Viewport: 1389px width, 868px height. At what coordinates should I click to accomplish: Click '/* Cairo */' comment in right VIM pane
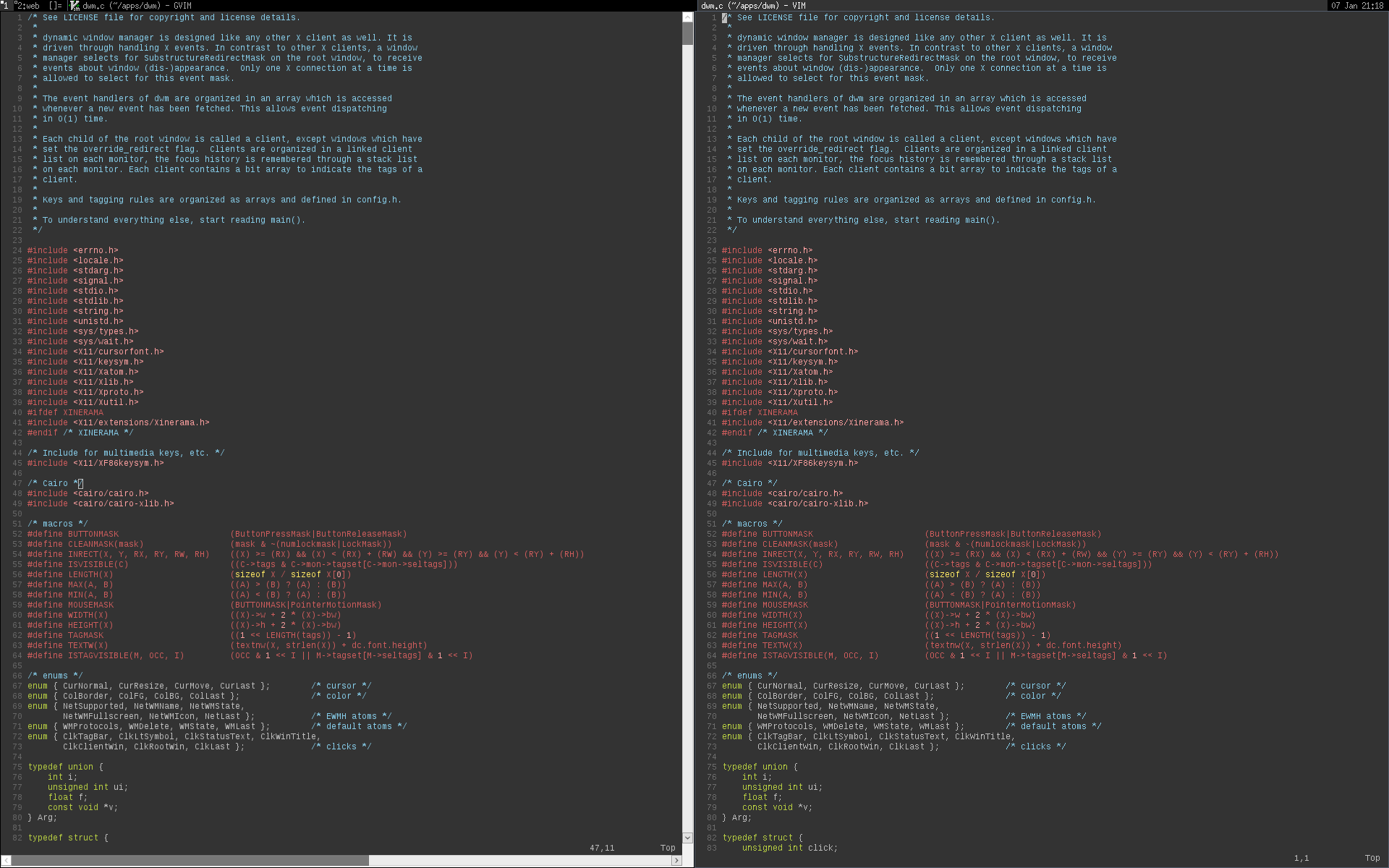click(x=749, y=483)
